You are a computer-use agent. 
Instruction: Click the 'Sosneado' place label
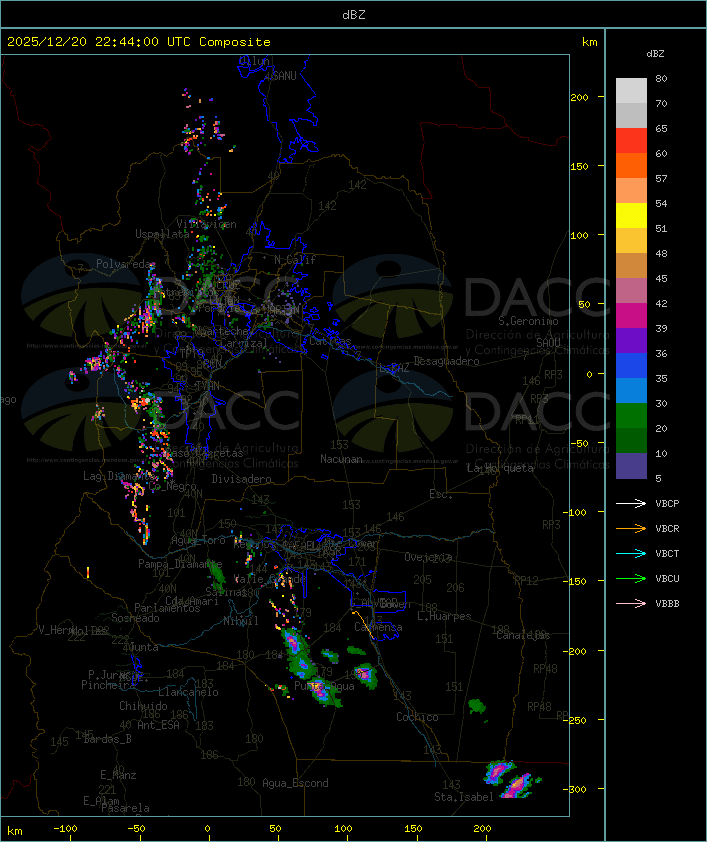[135, 618]
